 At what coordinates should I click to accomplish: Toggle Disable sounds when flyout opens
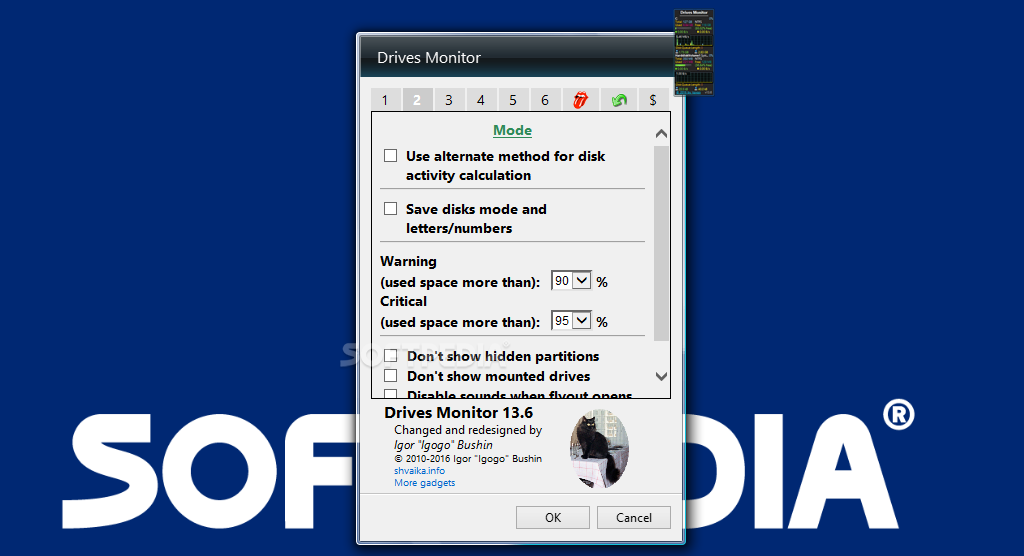391,394
